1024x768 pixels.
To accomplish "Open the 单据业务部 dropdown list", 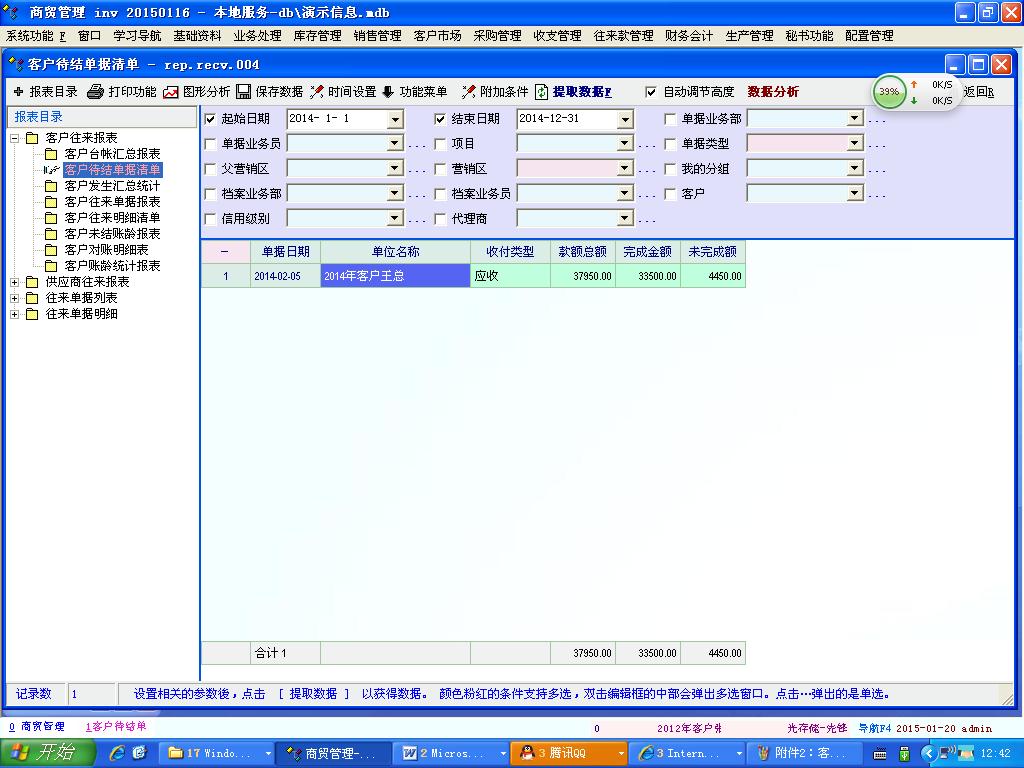I will [x=854, y=119].
